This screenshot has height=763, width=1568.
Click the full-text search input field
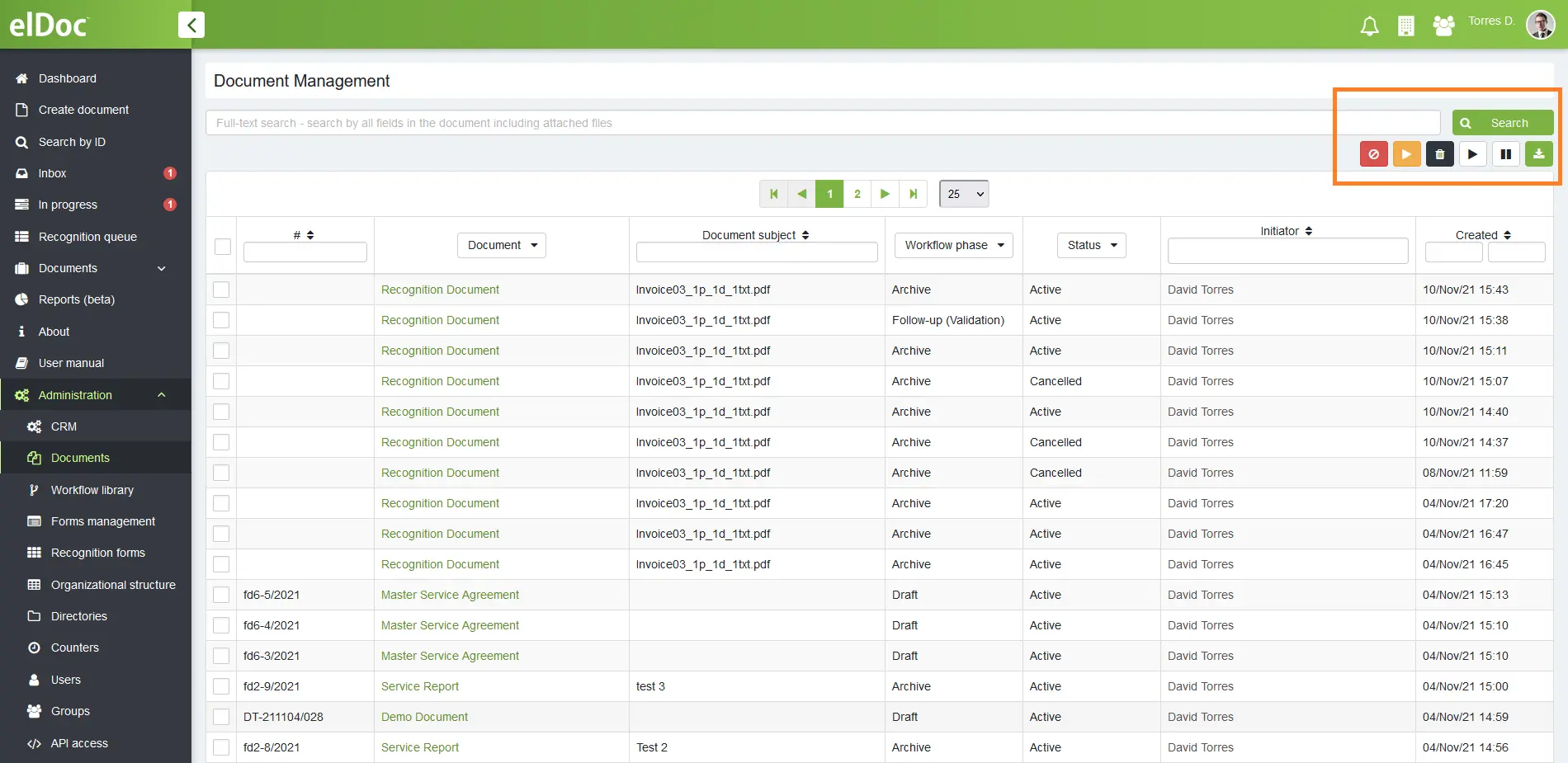(821, 123)
